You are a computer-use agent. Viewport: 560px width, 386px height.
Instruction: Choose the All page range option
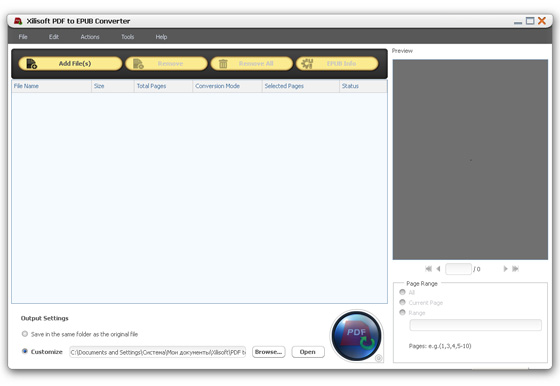(x=402, y=292)
